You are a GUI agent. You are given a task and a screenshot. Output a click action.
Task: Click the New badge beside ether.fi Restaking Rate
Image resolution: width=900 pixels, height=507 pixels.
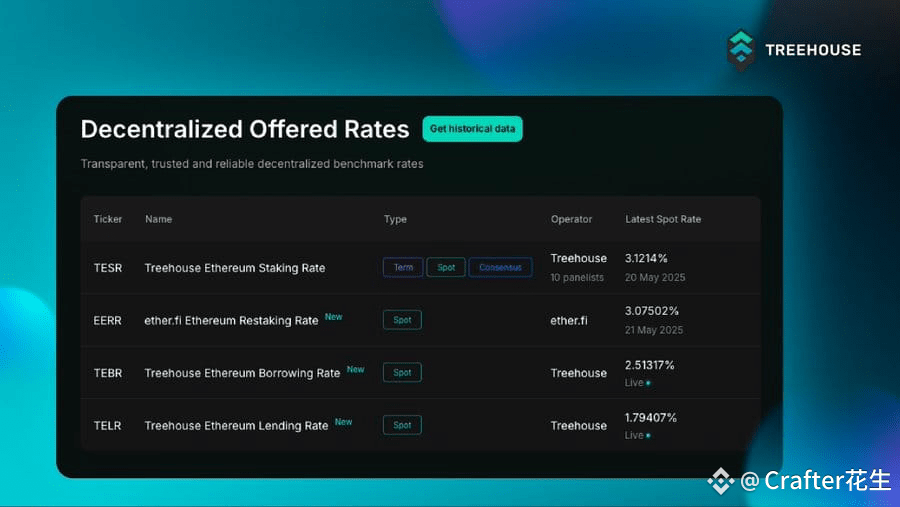[333, 317]
